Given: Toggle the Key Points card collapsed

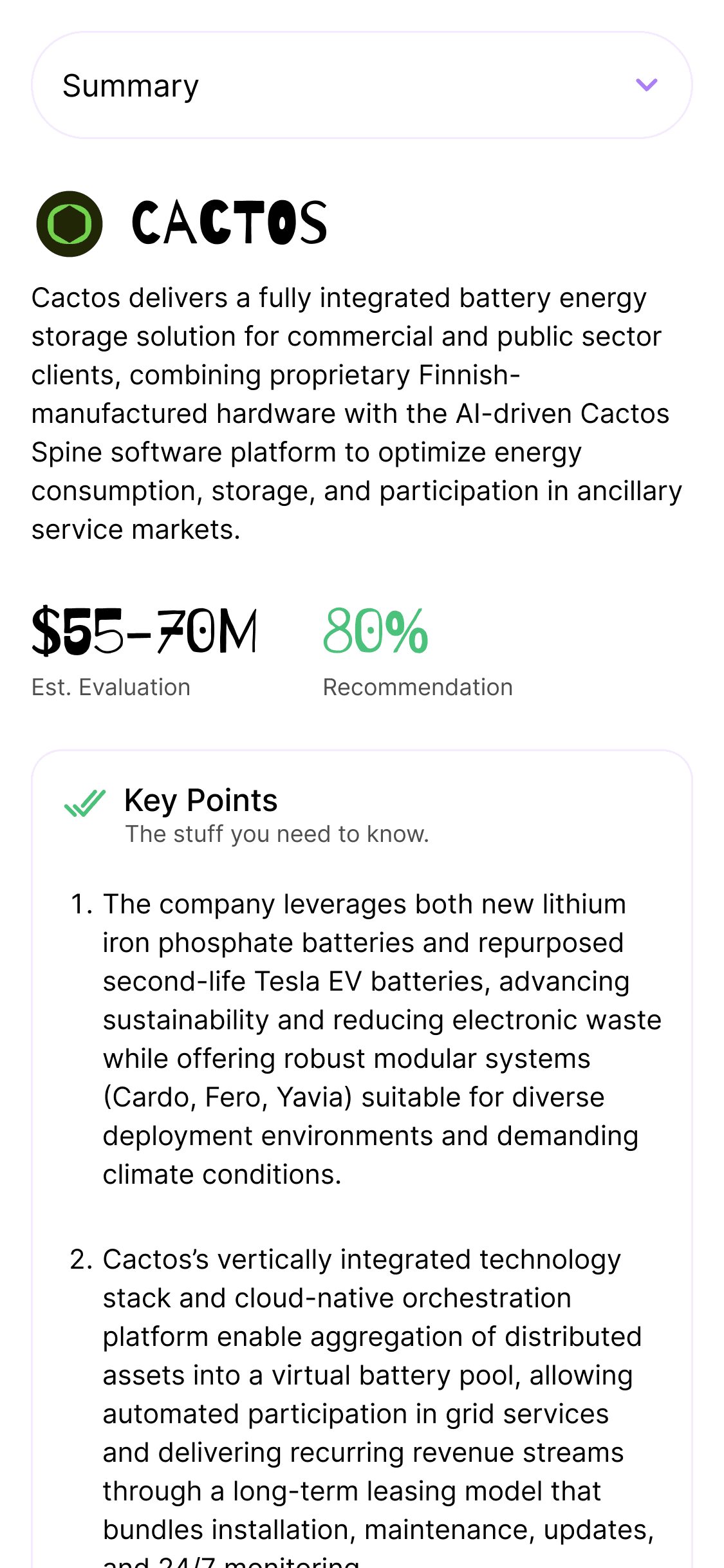Looking at the screenshot, I should coord(201,800).
